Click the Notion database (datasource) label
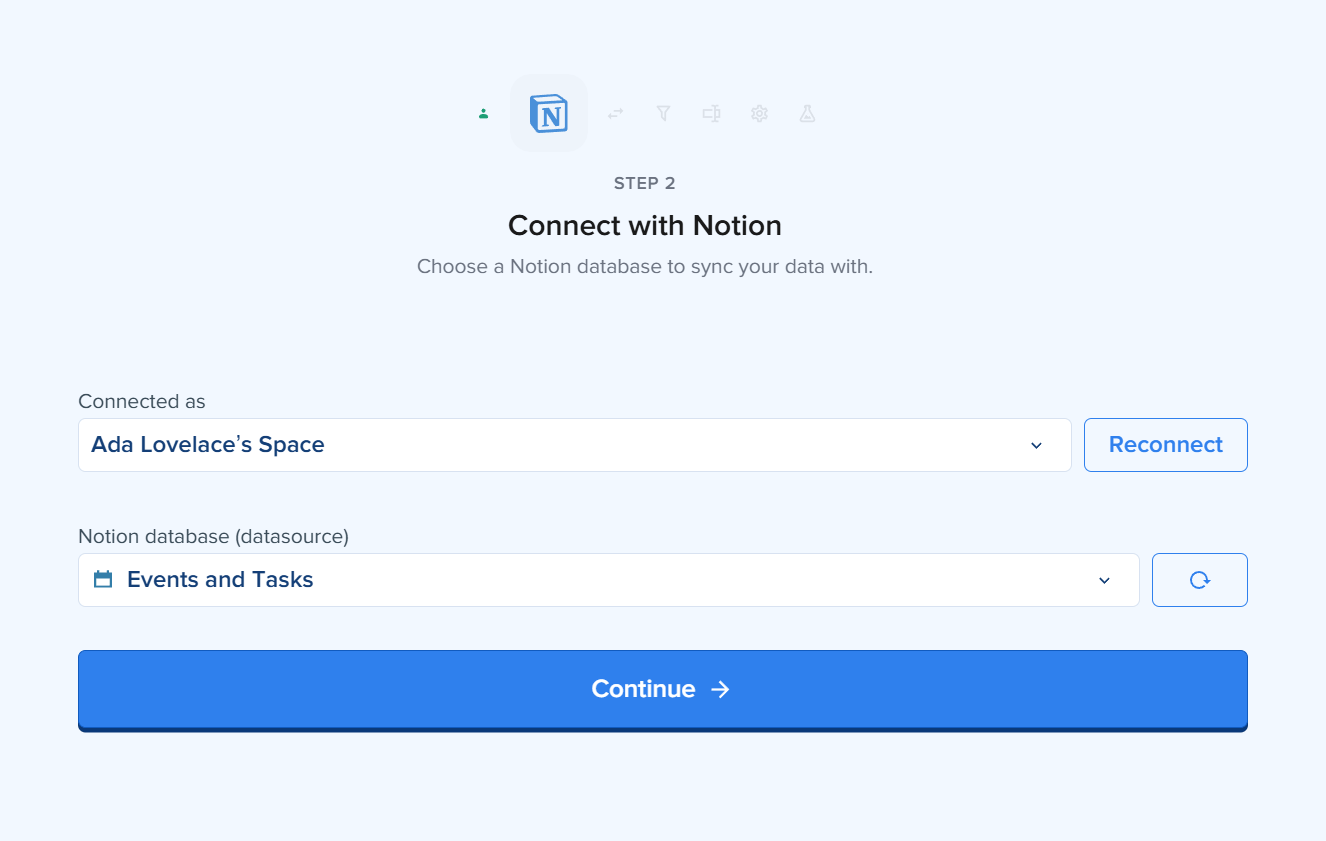 [x=213, y=536]
